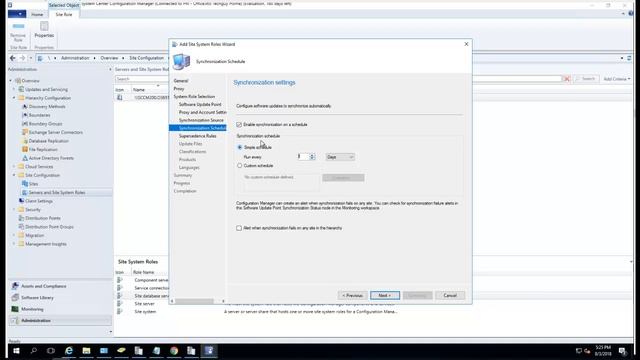Screen dimensions: 640x360
Task: Open the Monitoring workspace
Action: click(x=32, y=309)
